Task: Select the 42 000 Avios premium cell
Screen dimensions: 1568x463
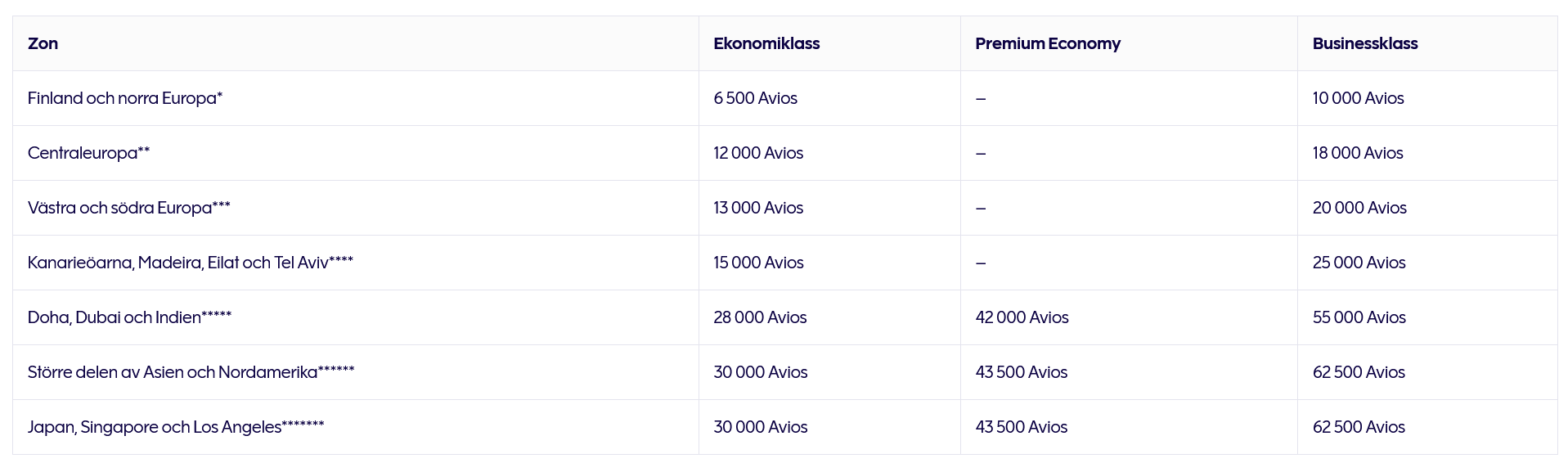Action: (x=1022, y=317)
